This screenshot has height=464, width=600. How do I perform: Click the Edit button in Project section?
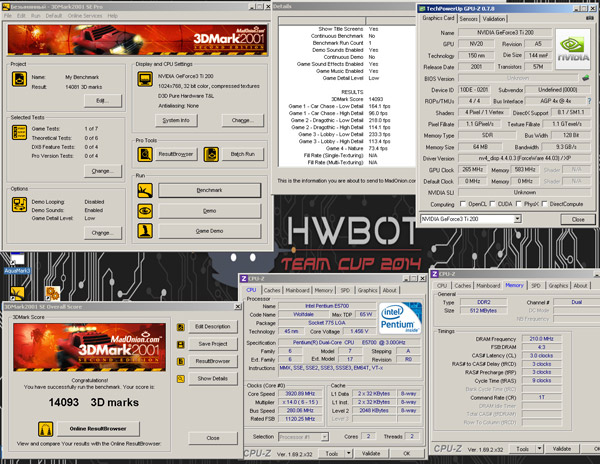103,101
